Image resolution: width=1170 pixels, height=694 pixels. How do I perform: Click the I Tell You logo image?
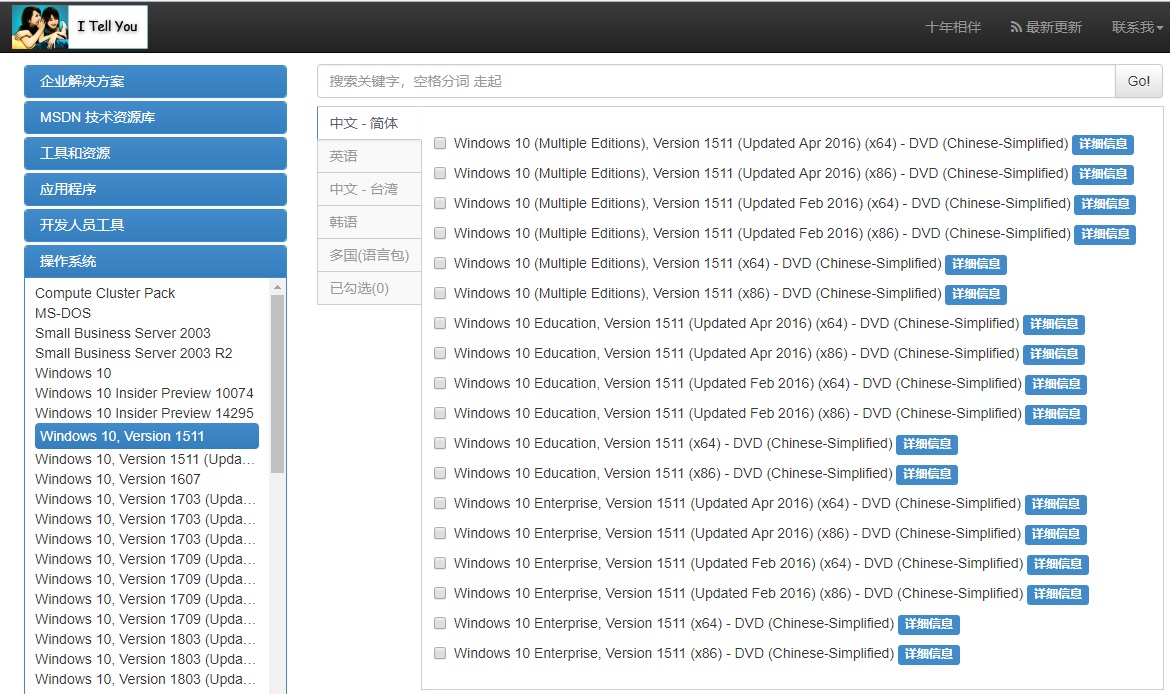79,27
